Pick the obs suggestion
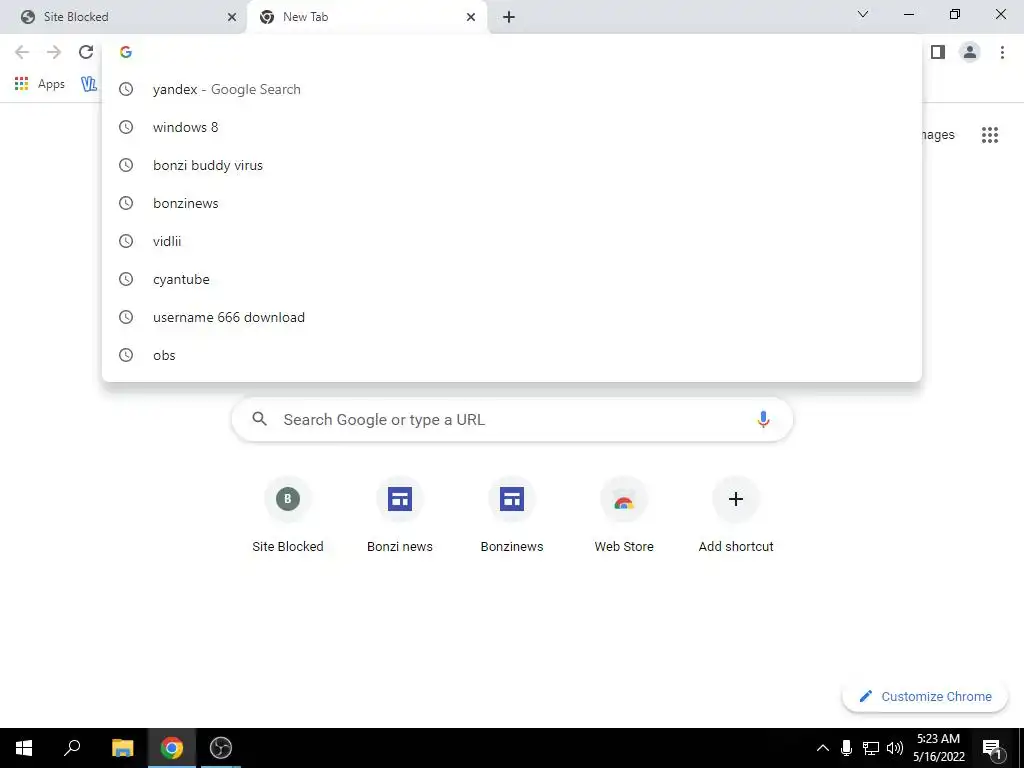This screenshot has width=1024, height=768. 512,355
